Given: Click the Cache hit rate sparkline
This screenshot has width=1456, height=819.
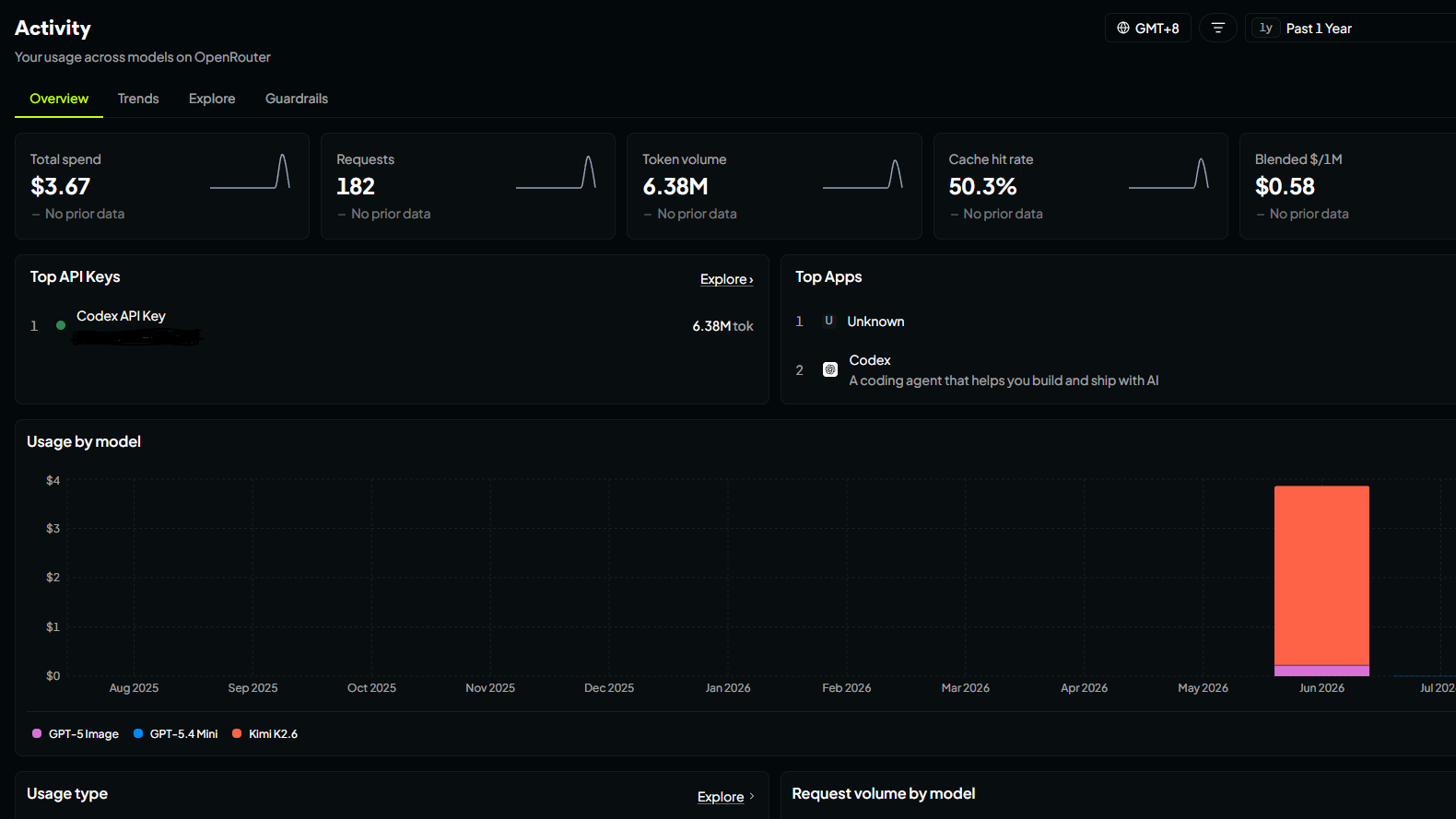Looking at the screenshot, I should [1168, 172].
